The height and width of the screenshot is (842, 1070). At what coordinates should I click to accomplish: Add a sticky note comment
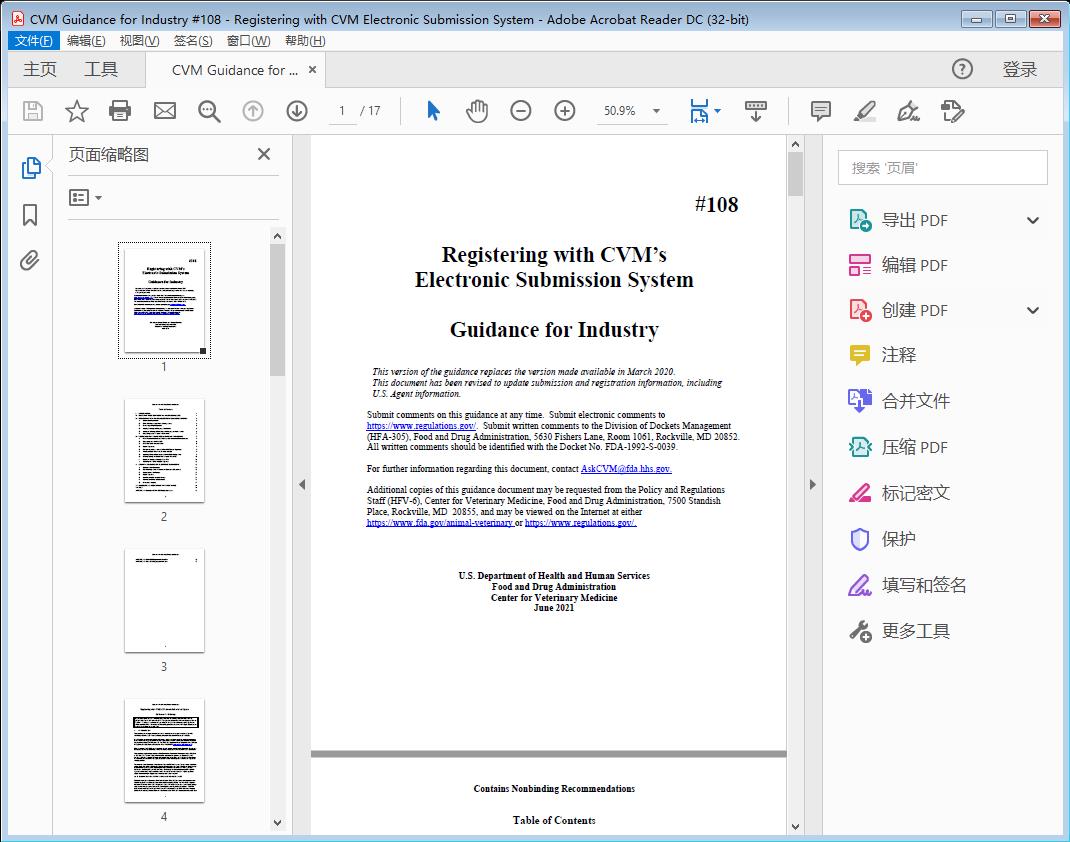tap(819, 111)
